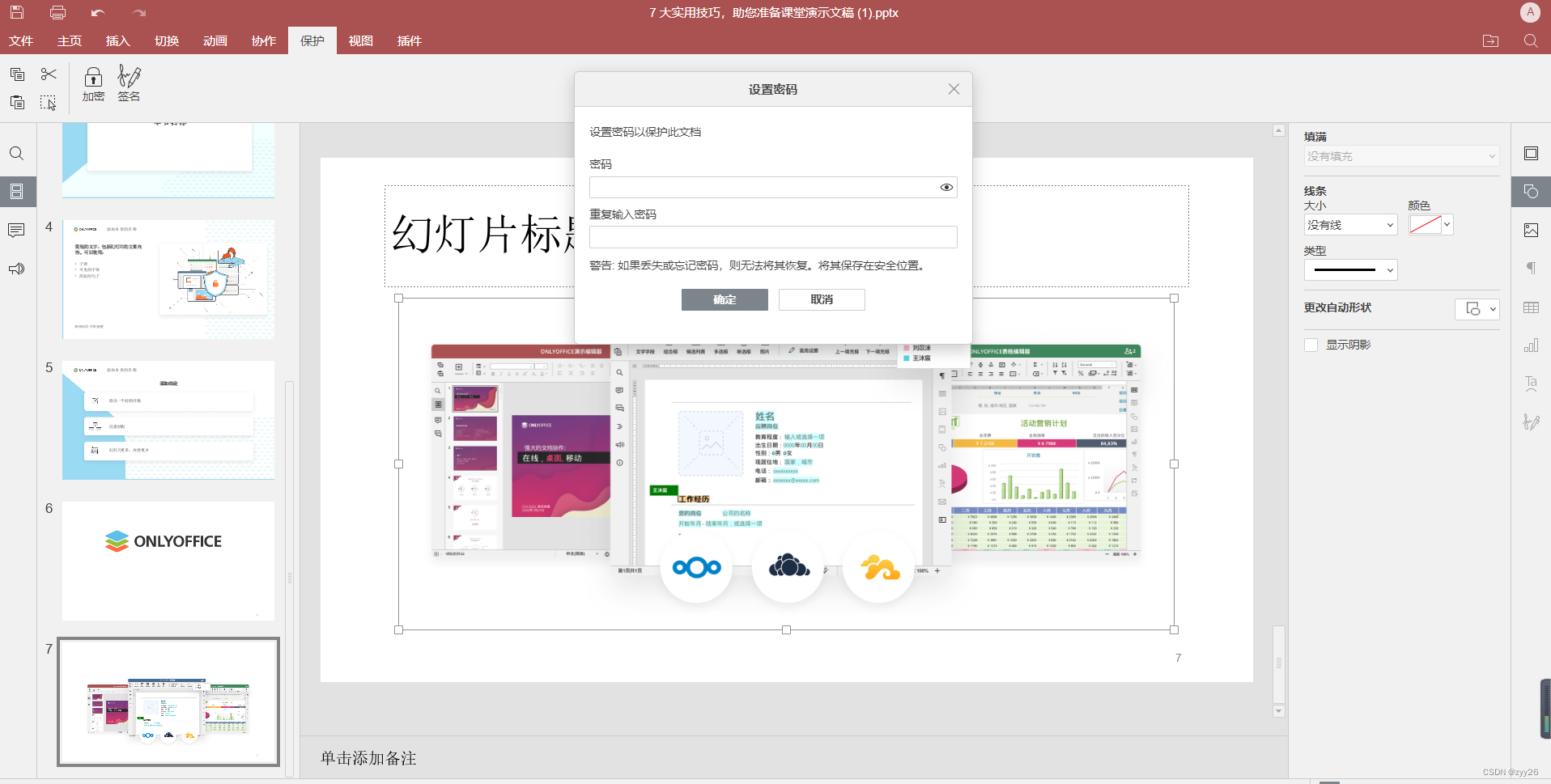Toggle password visibility with the eye icon
The height and width of the screenshot is (784, 1551).
pyautogui.click(x=945, y=187)
